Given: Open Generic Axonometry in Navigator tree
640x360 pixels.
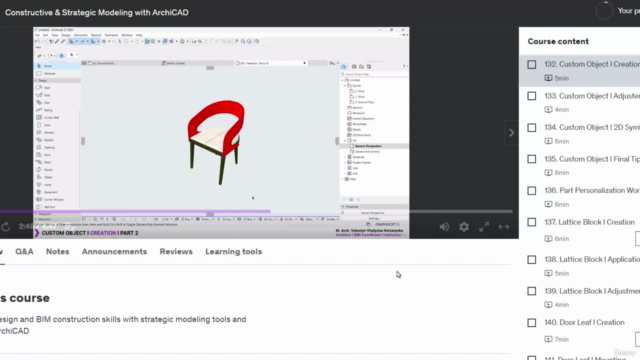Looking at the screenshot, I should pyautogui.click(x=367, y=151).
